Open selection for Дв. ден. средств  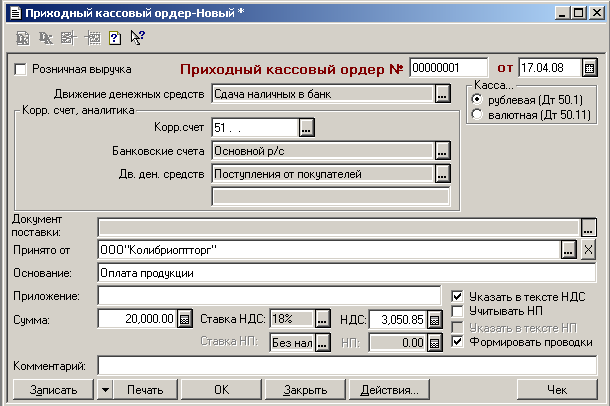(442, 173)
